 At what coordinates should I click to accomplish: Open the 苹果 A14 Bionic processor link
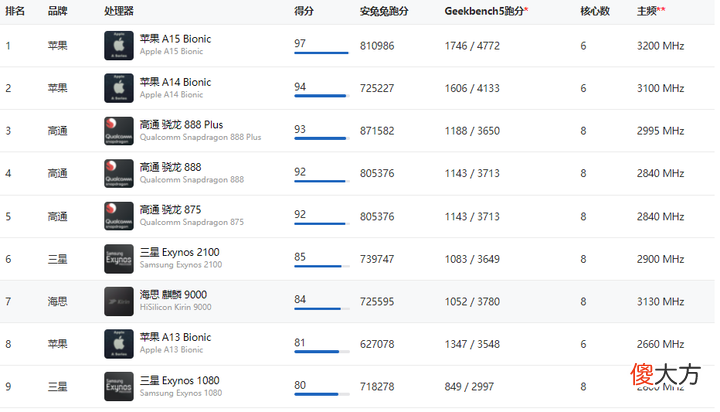click(x=175, y=82)
